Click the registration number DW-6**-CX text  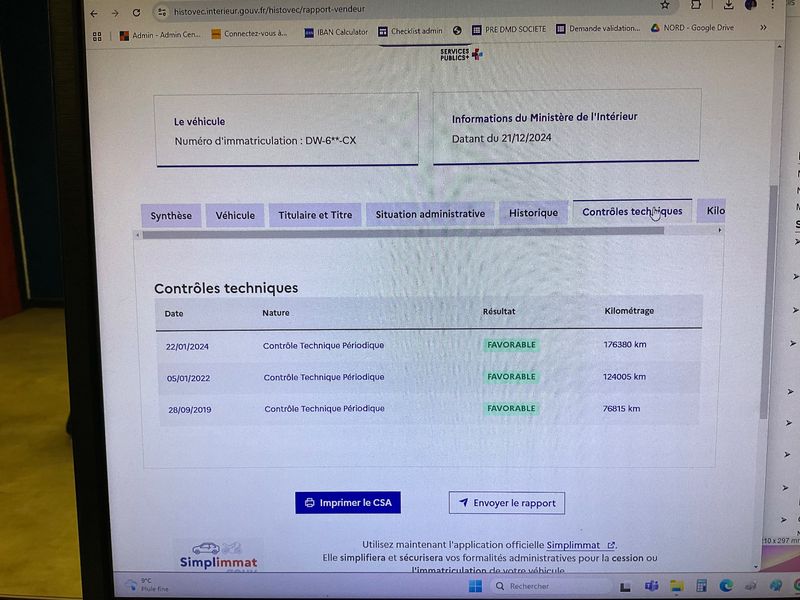330,140
